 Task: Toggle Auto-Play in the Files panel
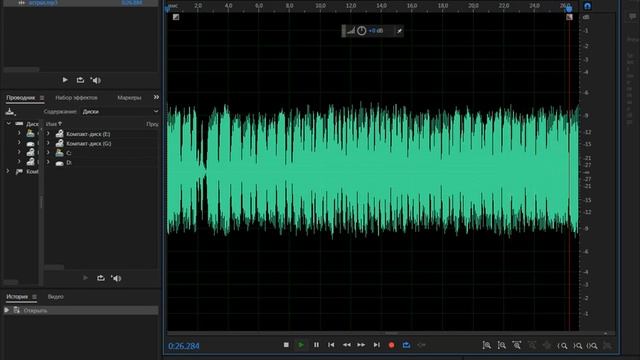[x=96, y=80]
